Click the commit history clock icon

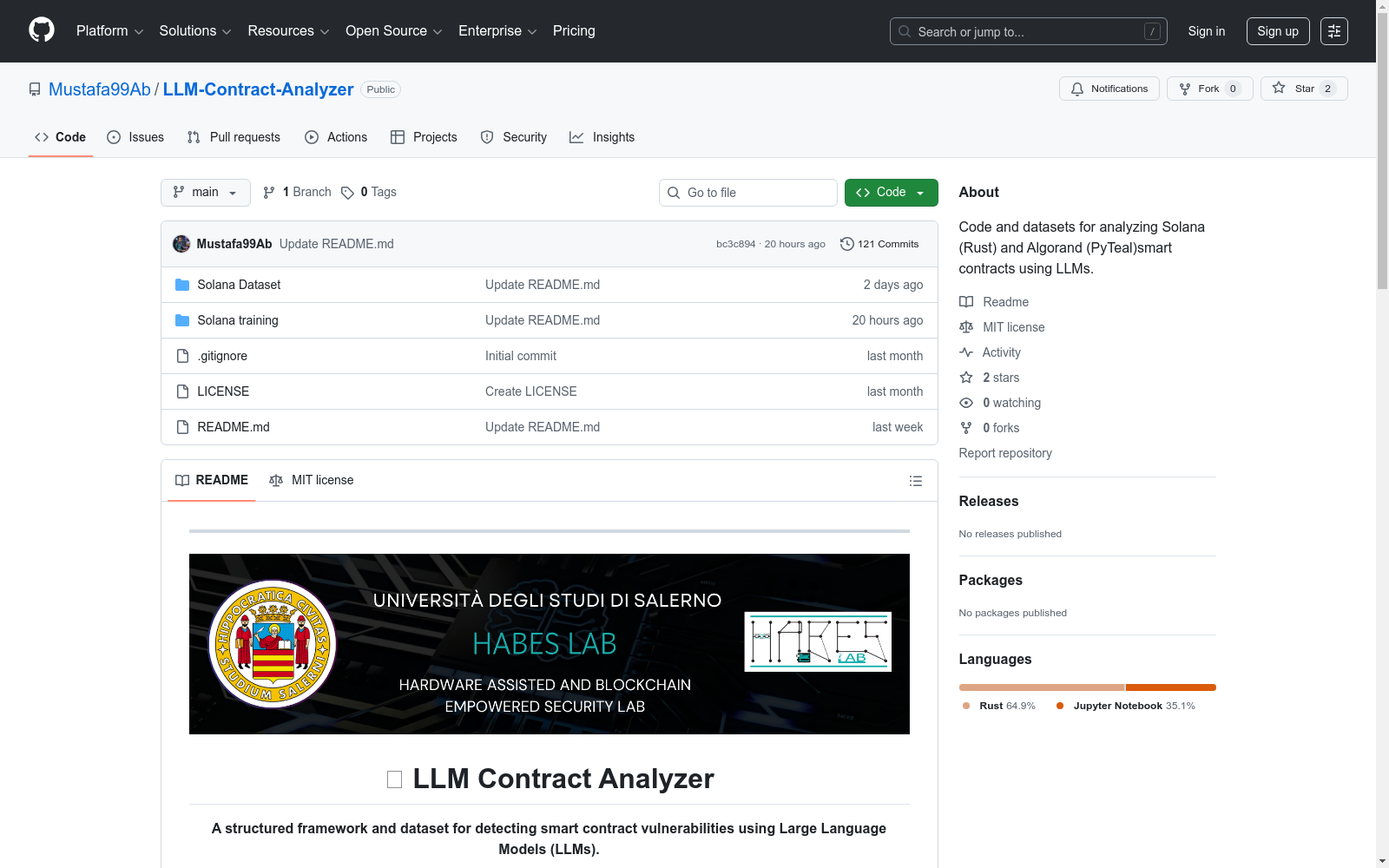tap(847, 244)
